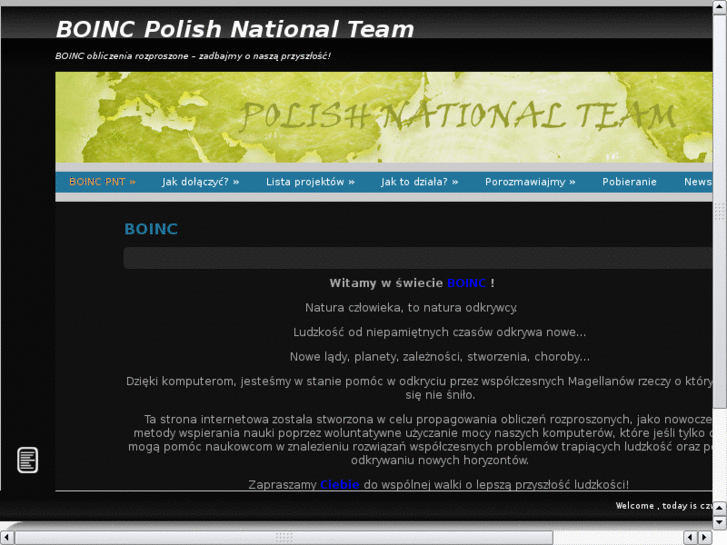Open the BOINC PNT menu
727x545 pixels.
[x=102, y=182]
